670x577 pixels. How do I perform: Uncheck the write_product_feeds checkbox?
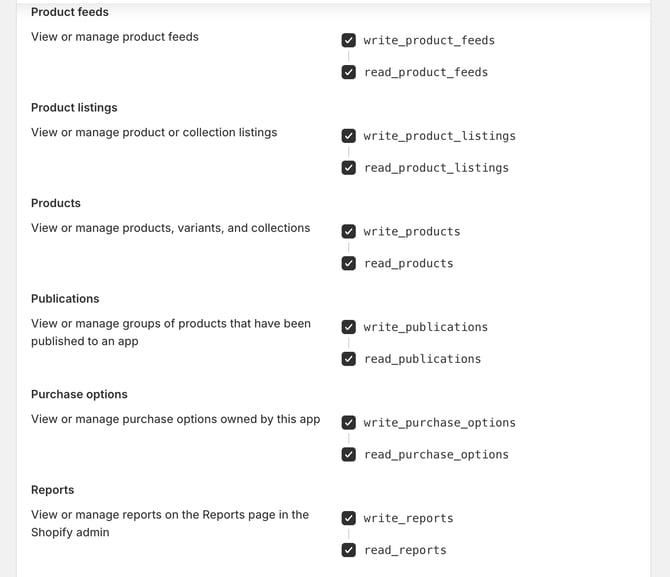[348, 40]
